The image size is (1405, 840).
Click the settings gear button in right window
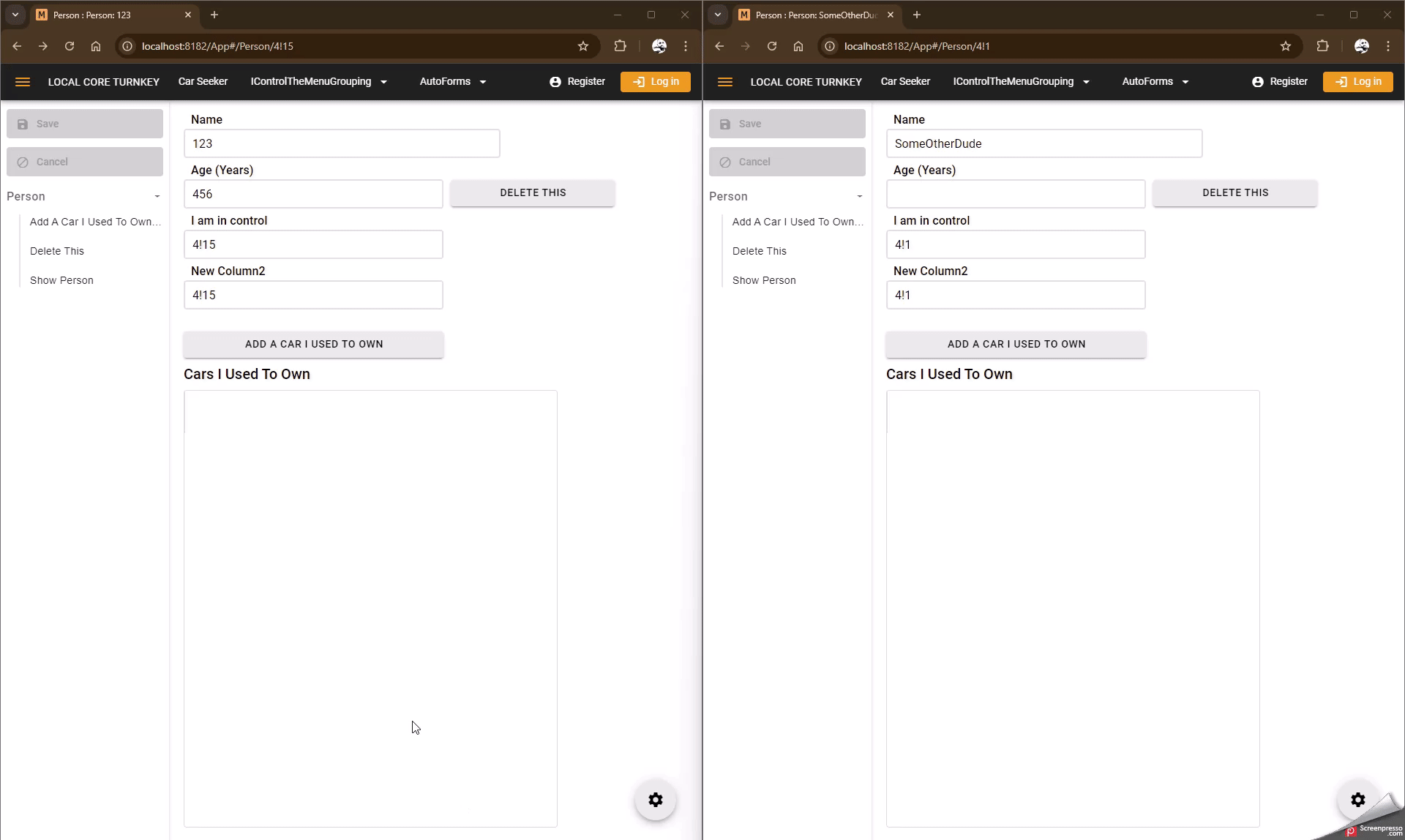(1357, 800)
